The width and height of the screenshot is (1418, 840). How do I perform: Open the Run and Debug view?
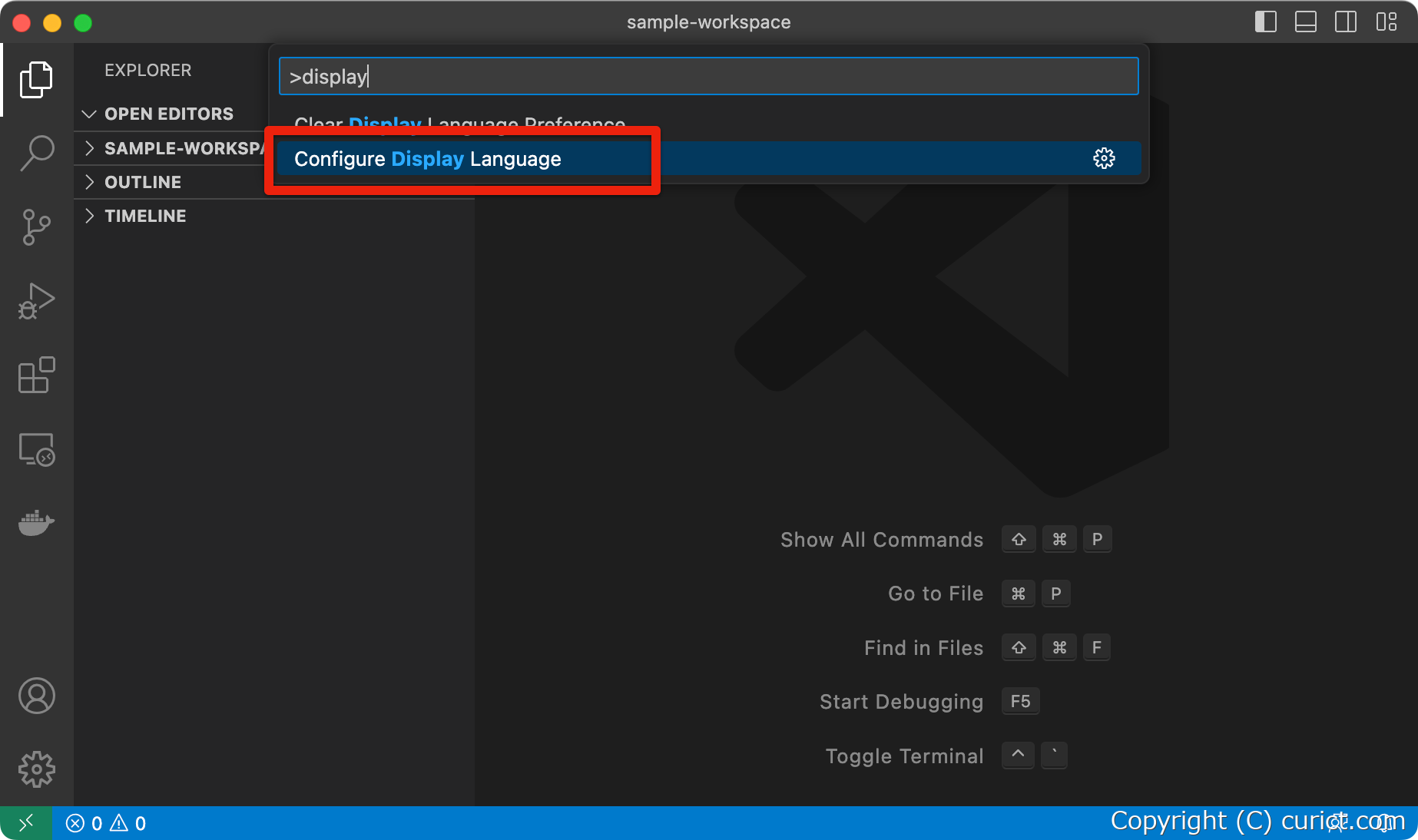point(36,301)
